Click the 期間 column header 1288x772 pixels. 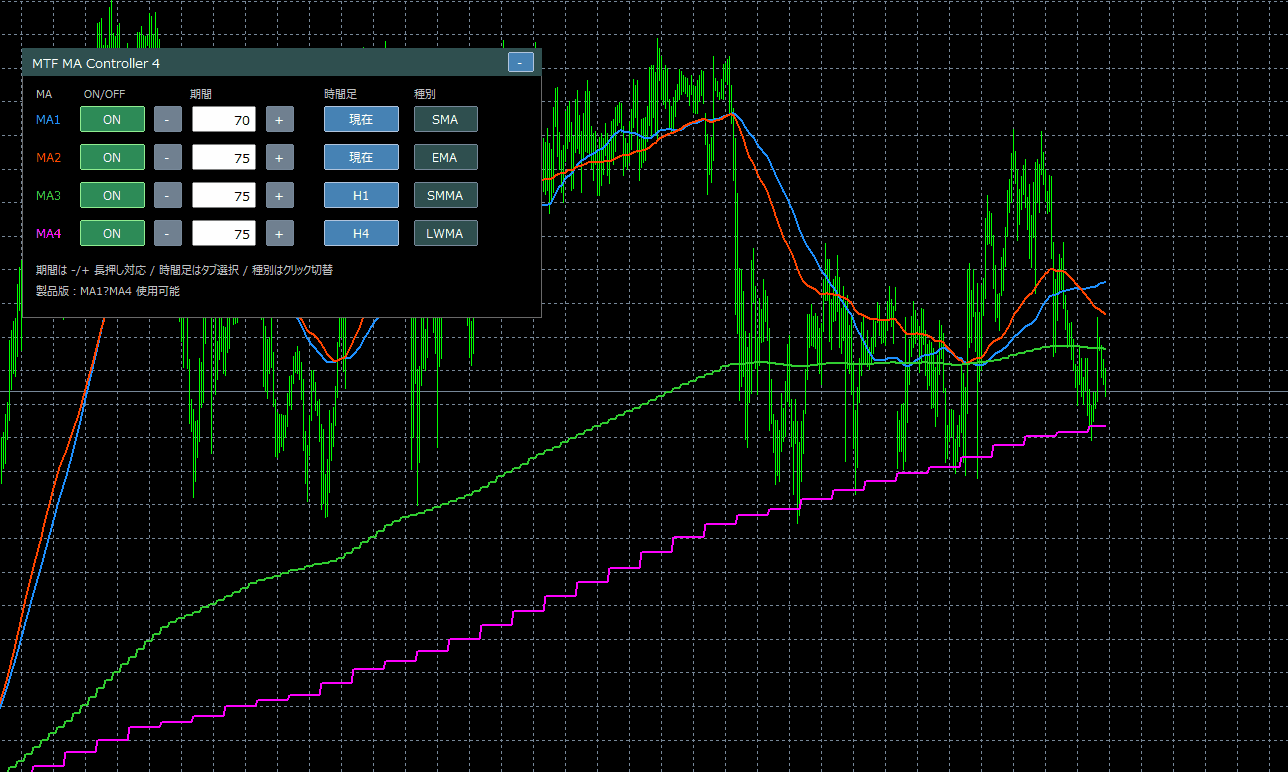[200, 94]
